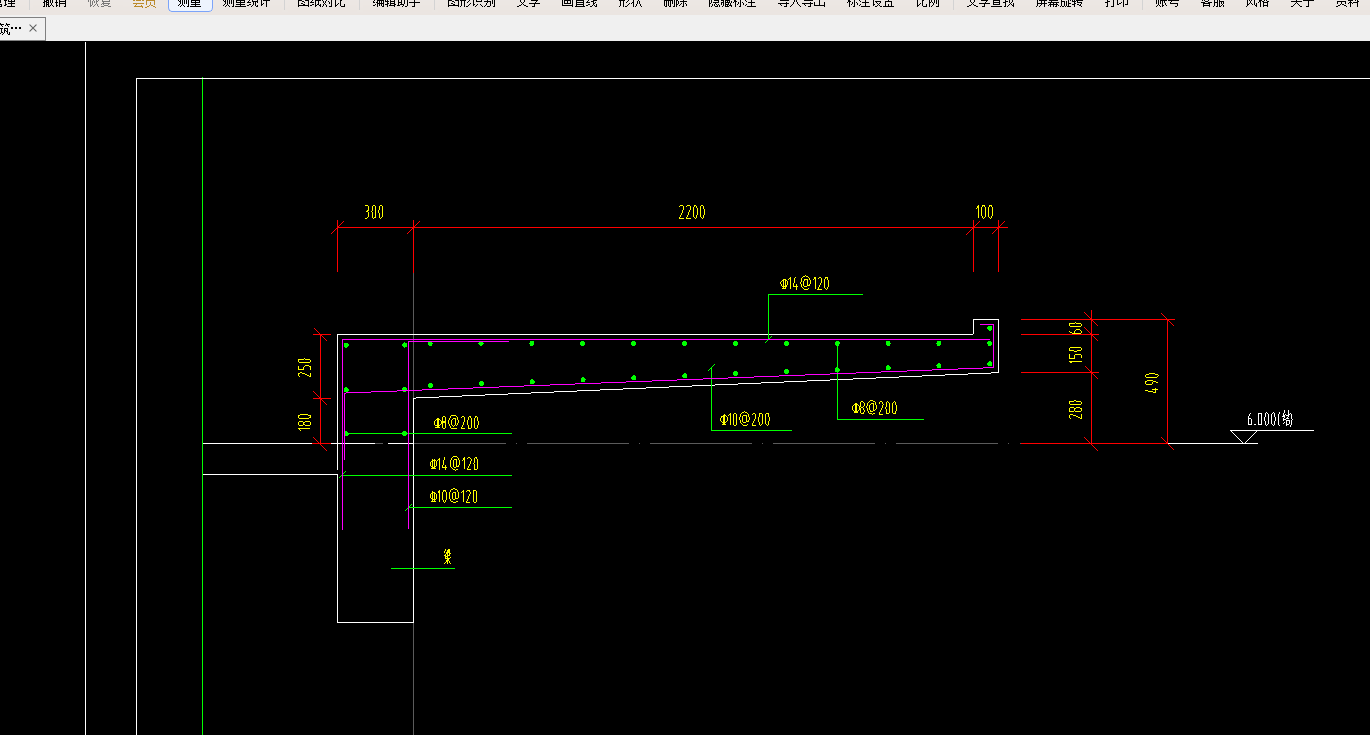Click the vertical 490 dimension text
1370x735 pixels.
(1152, 381)
